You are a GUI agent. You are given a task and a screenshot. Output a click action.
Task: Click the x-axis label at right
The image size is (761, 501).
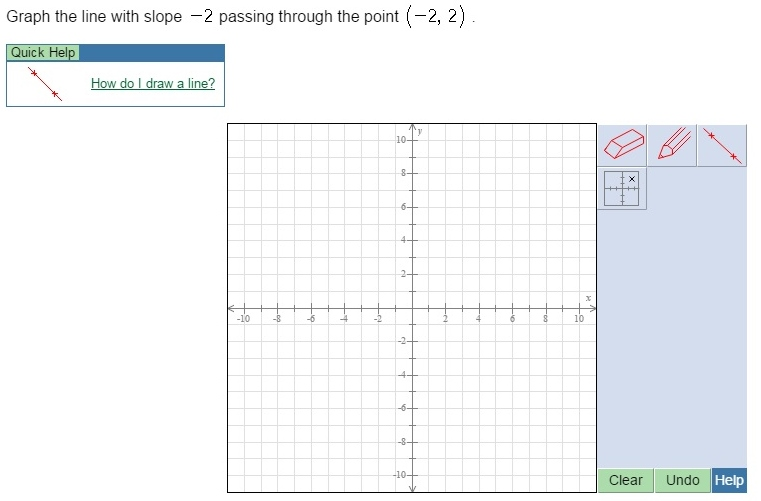[x=588, y=298]
